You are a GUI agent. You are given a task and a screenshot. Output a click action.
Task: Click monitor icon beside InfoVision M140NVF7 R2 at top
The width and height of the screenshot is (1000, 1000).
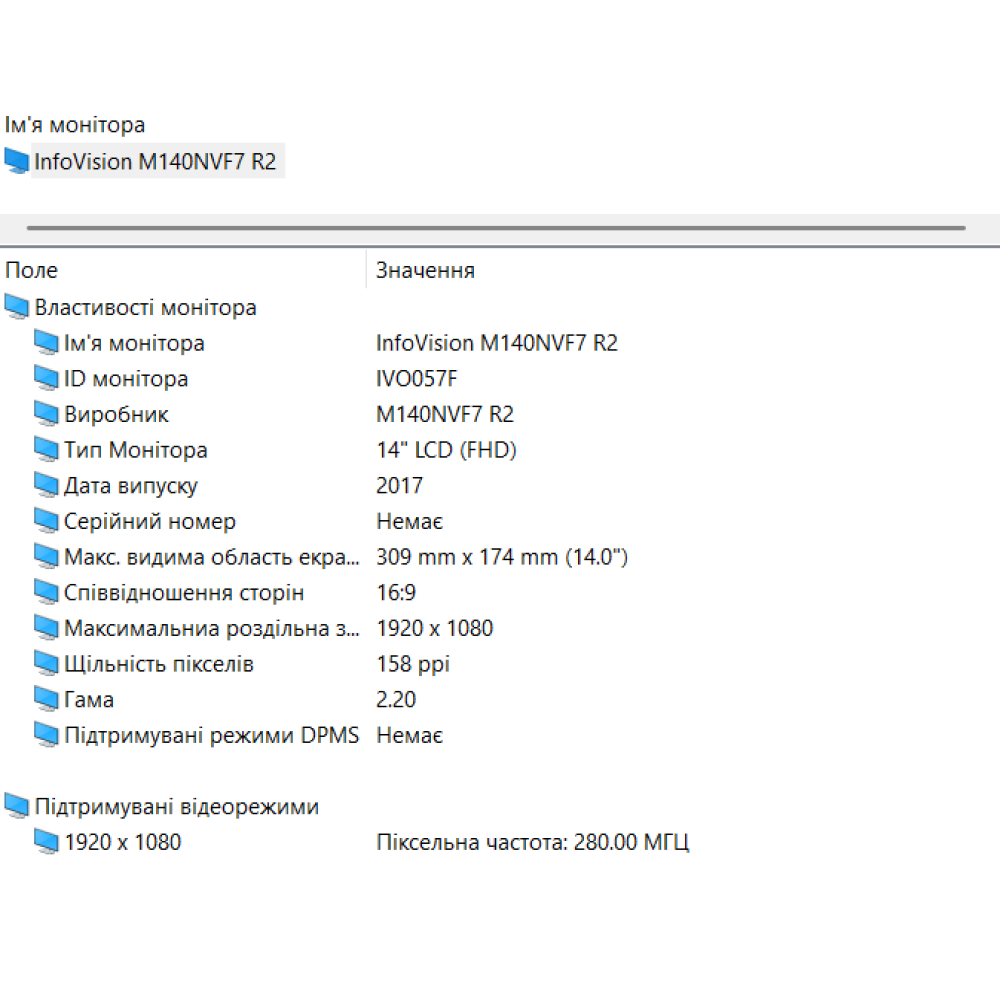(x=17, y=161)
